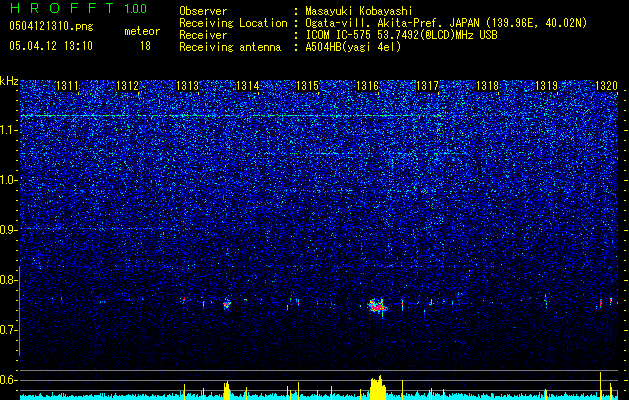Viewport: 629px width, 400px height.
Task: Click the antenna A504HB(yagi 4el) text
Action: coord(353,47)
